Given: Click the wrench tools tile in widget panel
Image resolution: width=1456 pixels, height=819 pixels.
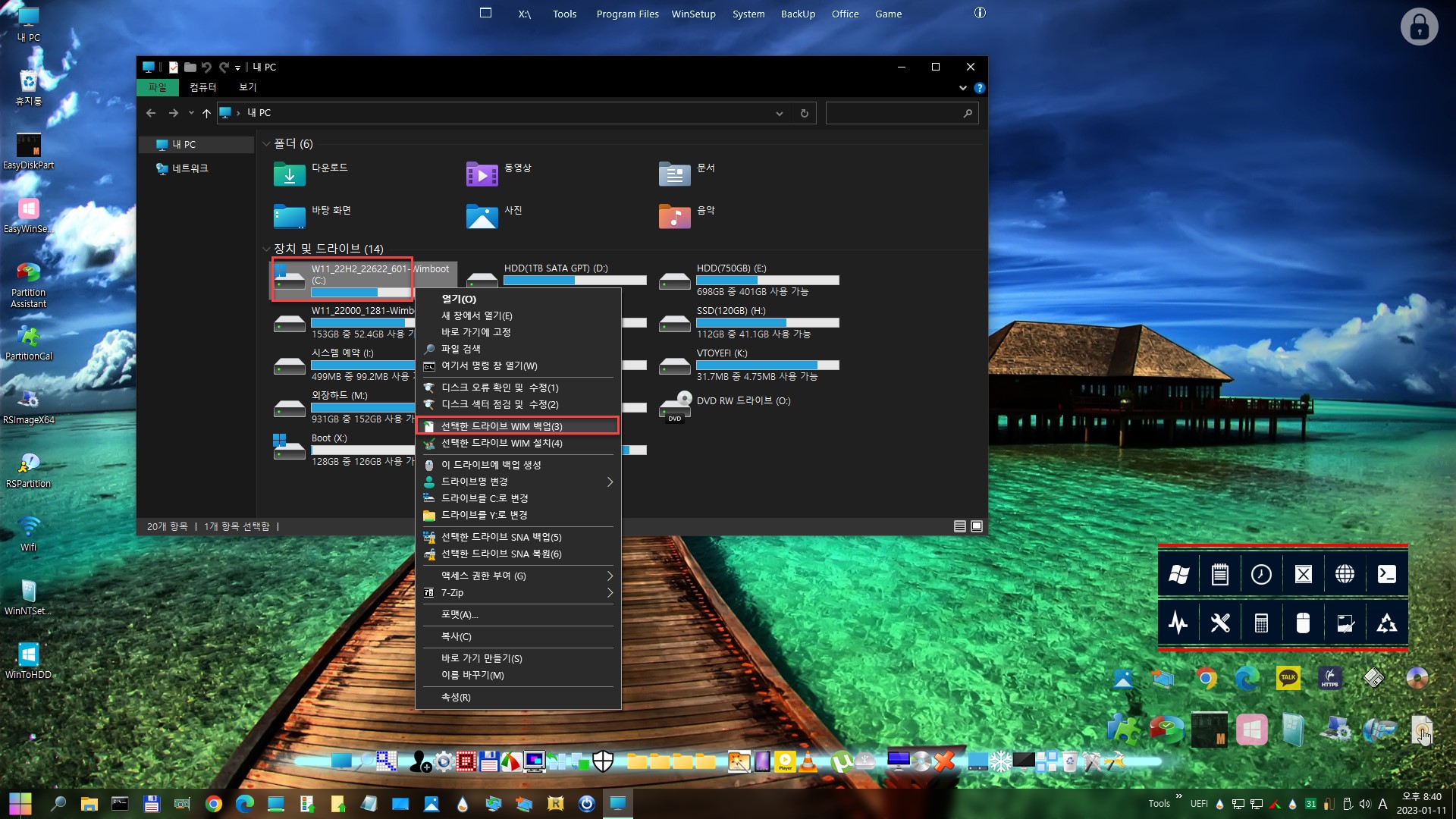Looking at the screenshot, I should pos(1219,623).
